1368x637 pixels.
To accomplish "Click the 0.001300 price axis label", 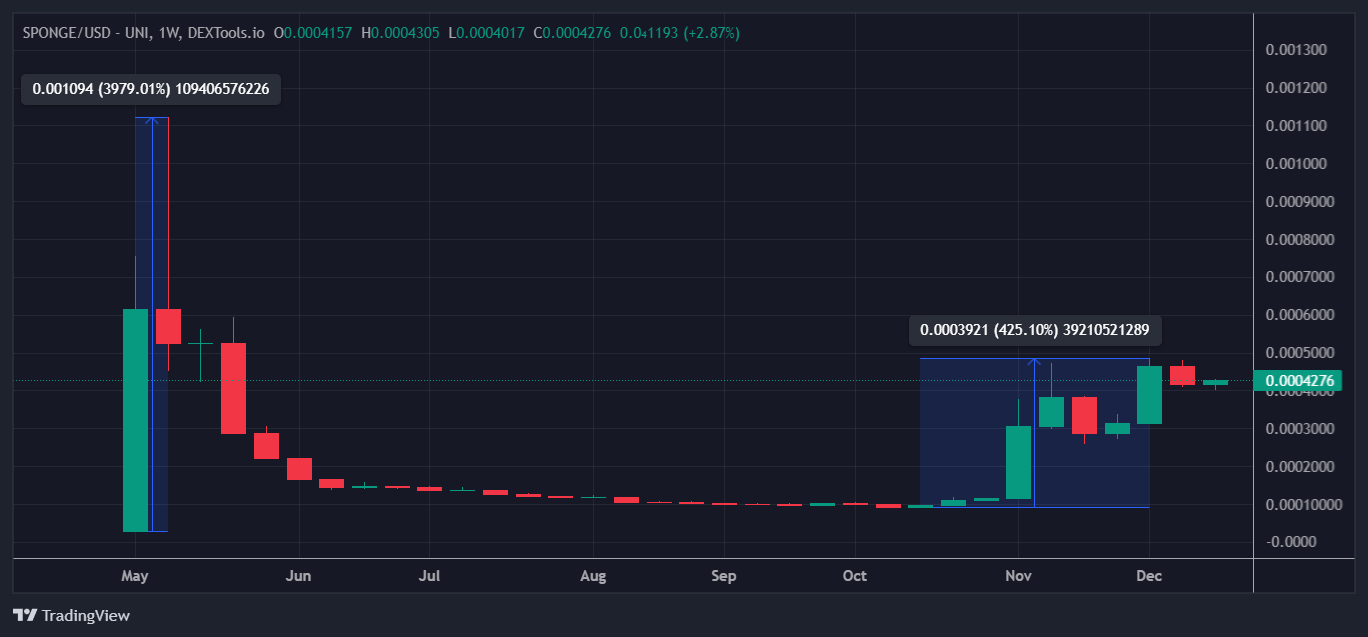I will [x=1295, y=50].
